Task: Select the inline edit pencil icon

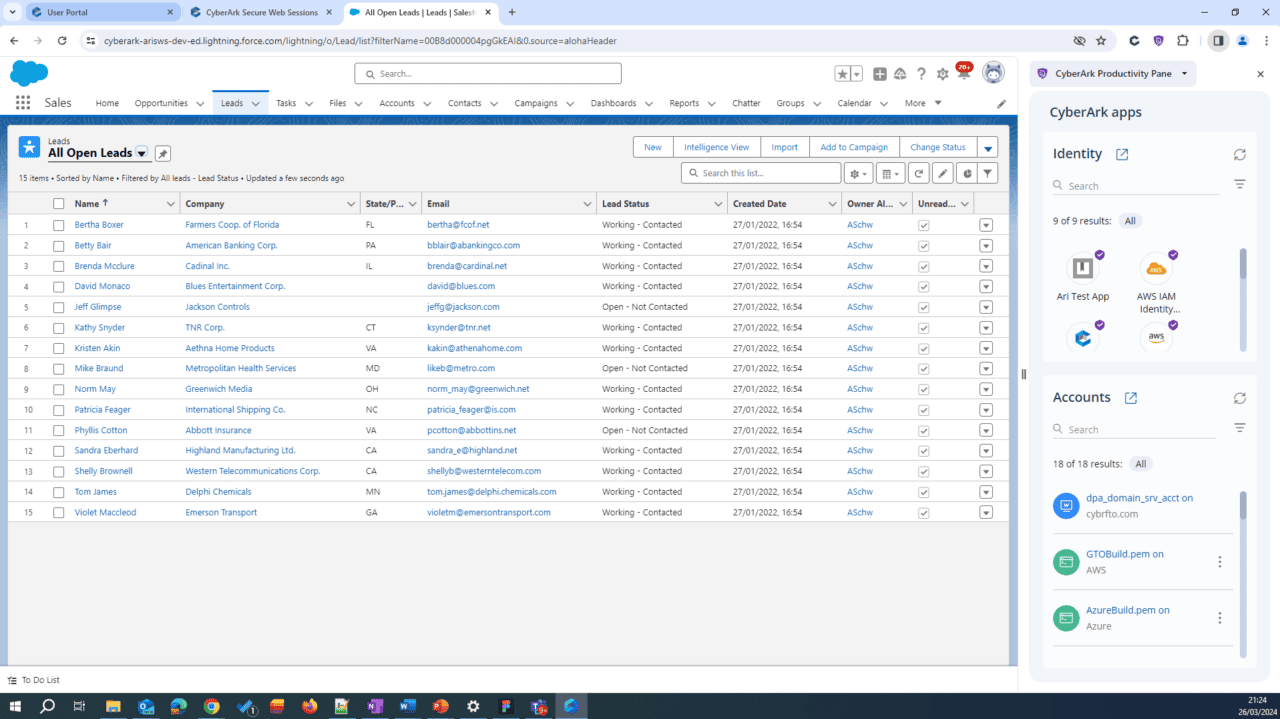Action: (x=941, y=172)
